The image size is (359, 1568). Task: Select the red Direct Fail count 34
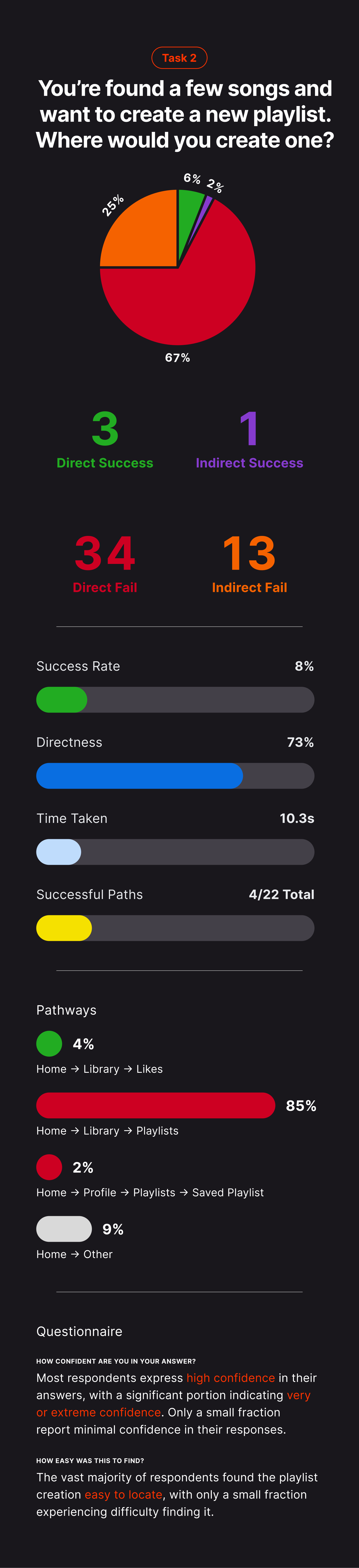(x=105, y=553)
